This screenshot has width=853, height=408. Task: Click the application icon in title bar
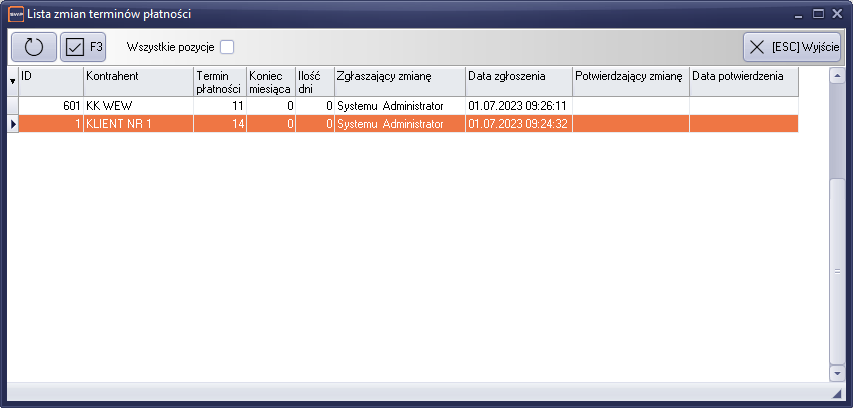[x=14, y=14]
